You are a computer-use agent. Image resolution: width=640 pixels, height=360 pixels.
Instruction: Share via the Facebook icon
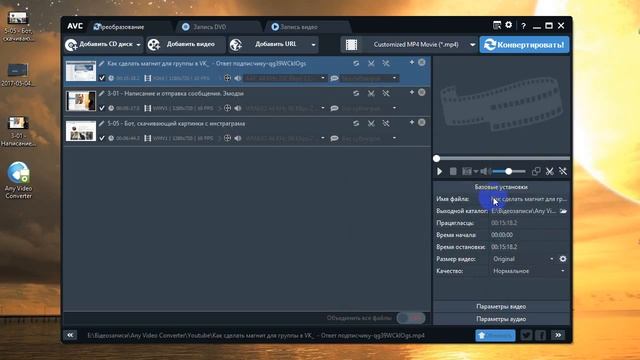click(x=540, y=336)
